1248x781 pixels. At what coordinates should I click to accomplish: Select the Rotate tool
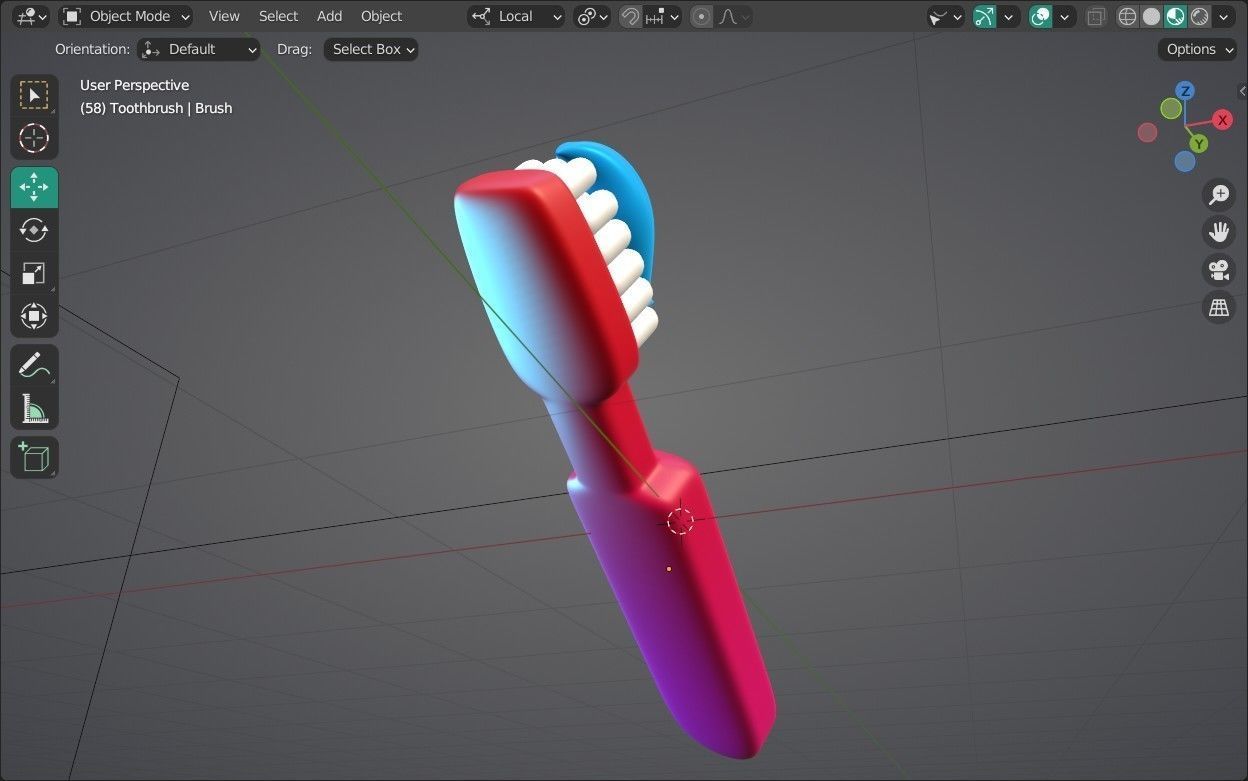pos(34,230)
